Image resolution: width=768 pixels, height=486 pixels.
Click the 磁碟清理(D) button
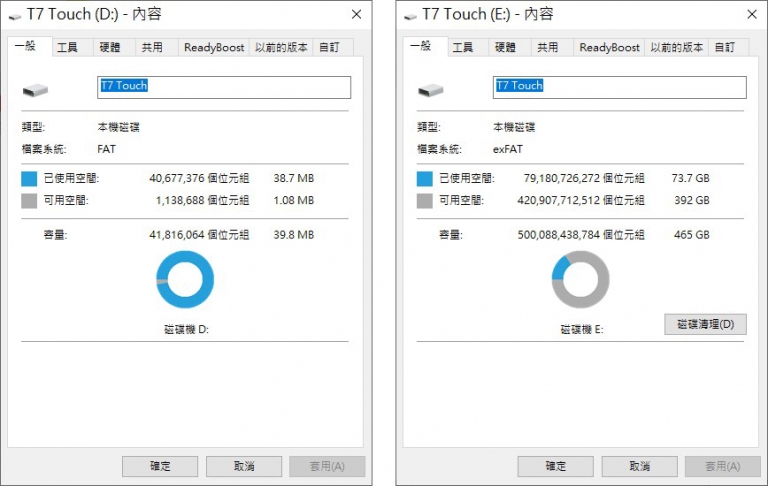click(x=705, y=324)
